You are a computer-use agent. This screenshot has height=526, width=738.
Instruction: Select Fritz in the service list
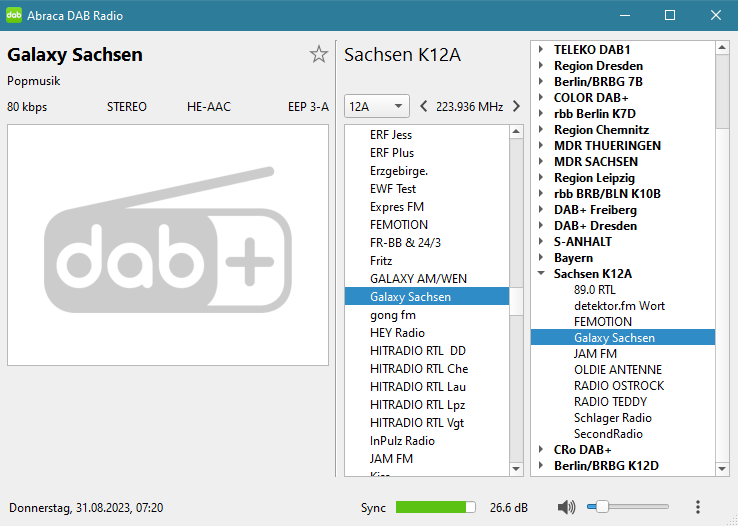[381, 260]
